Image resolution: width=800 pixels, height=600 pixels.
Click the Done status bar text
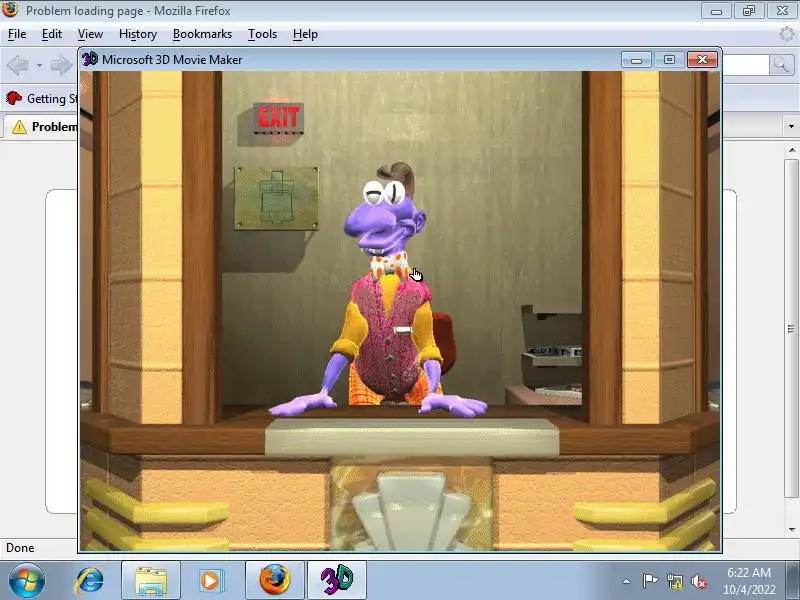pyautogui.click(x=20, y=547)
